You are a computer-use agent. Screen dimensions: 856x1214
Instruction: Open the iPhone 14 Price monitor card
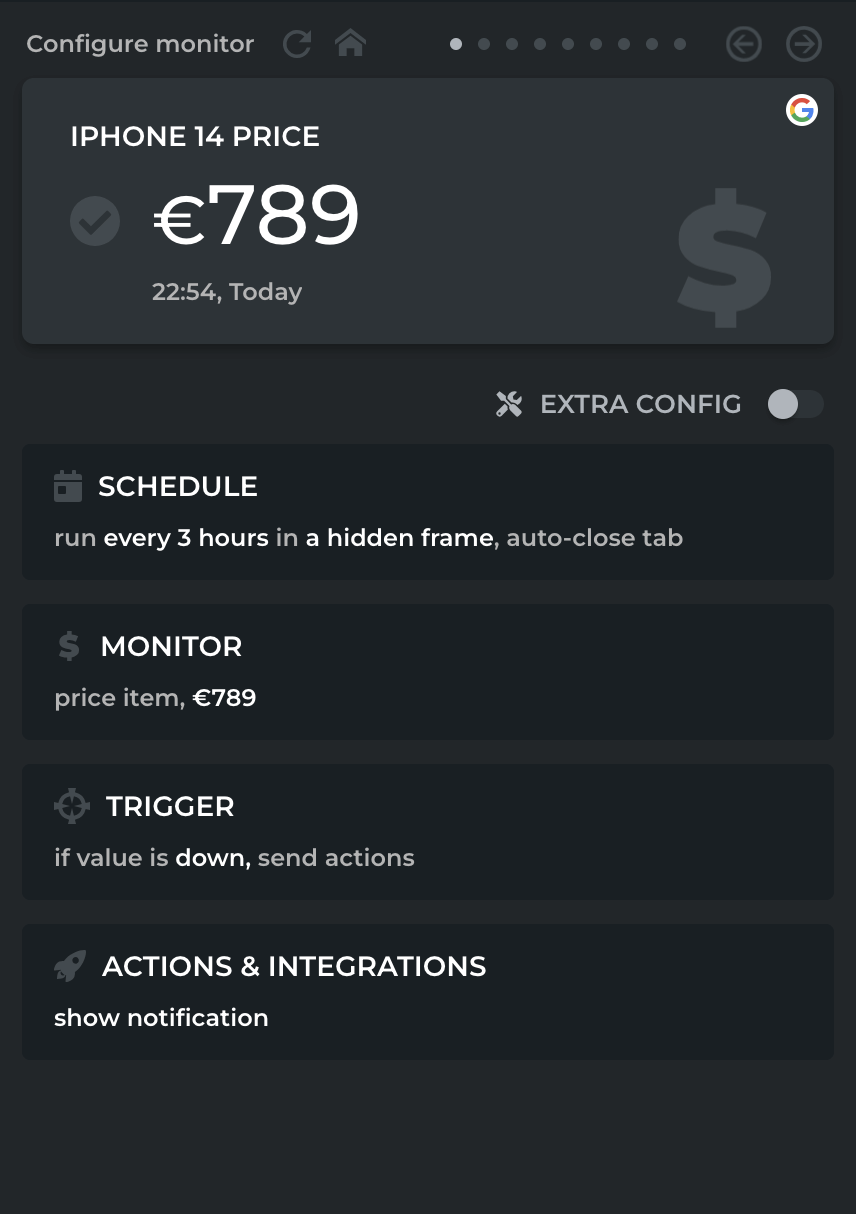[427, 211]
